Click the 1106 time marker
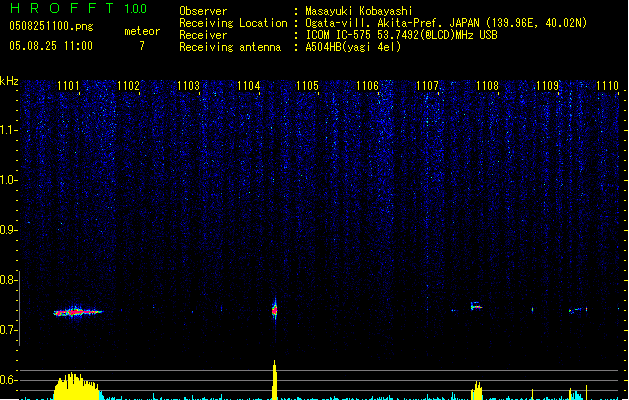 point(367,86)
